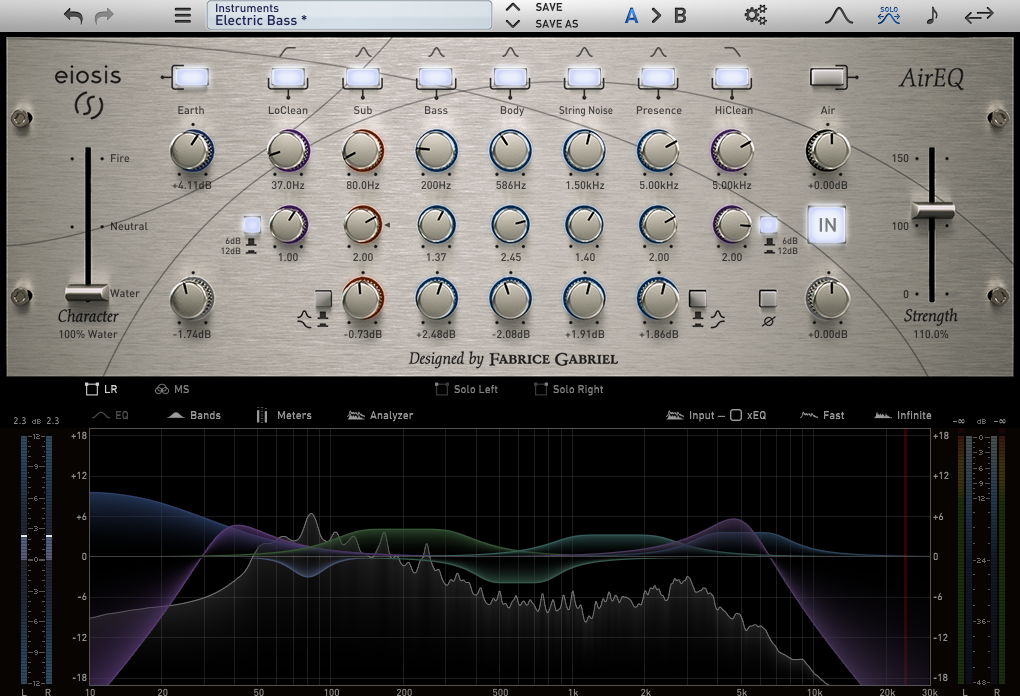1020x696 pixels.
Task: Enable the Air band switch
Action: click(x=826, y=76)
